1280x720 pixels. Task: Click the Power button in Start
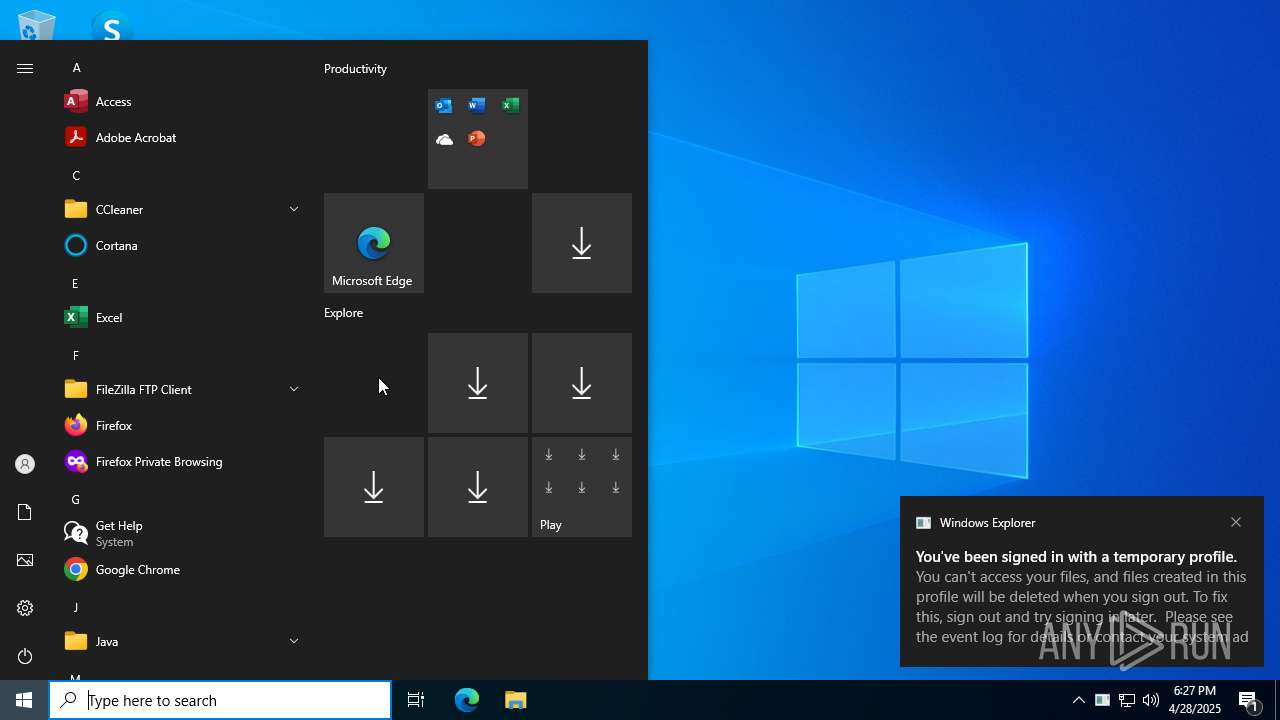[25, 656]
